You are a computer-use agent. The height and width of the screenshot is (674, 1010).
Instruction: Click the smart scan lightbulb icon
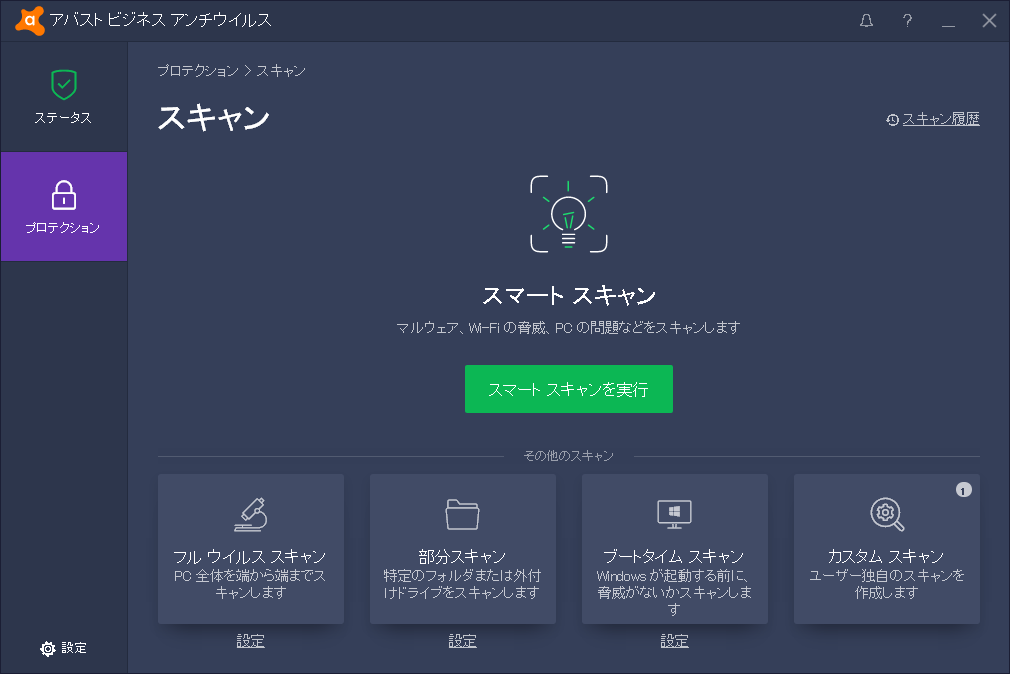point(569,214)
